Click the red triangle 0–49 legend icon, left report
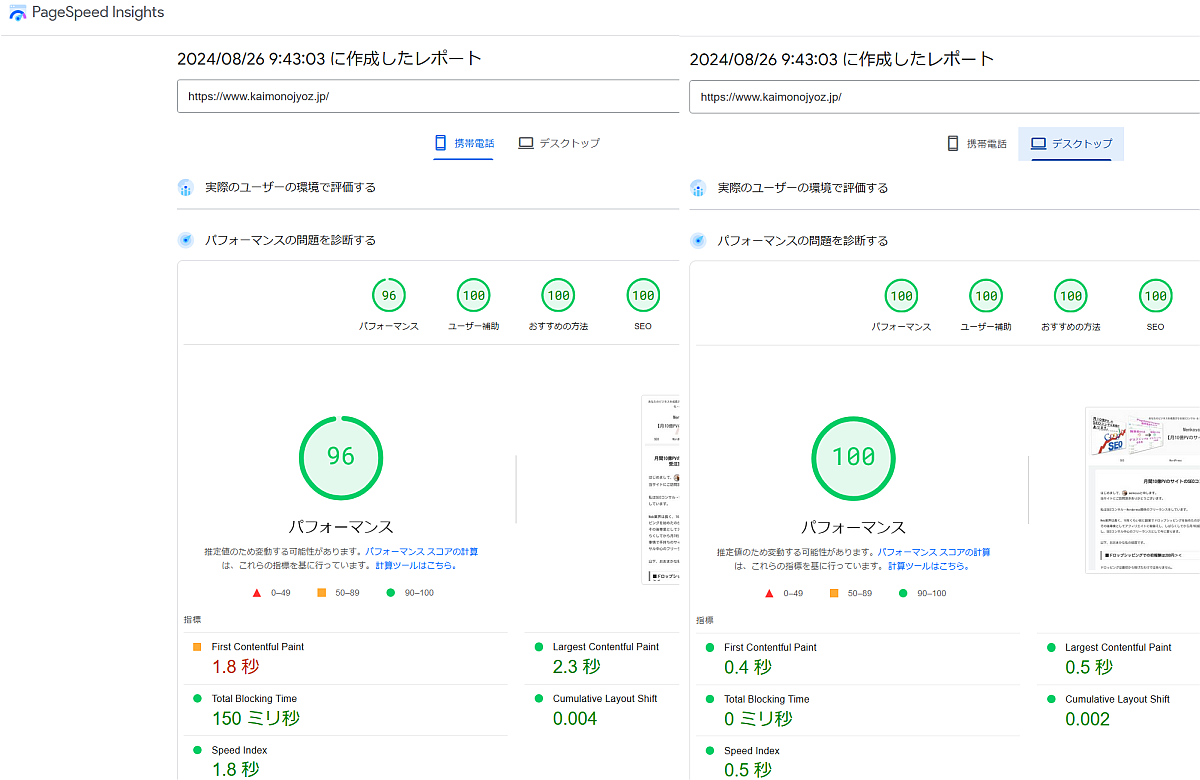The height and width of the screenshot is (780, 1200). pyautogui.click(x=257, y=593)
